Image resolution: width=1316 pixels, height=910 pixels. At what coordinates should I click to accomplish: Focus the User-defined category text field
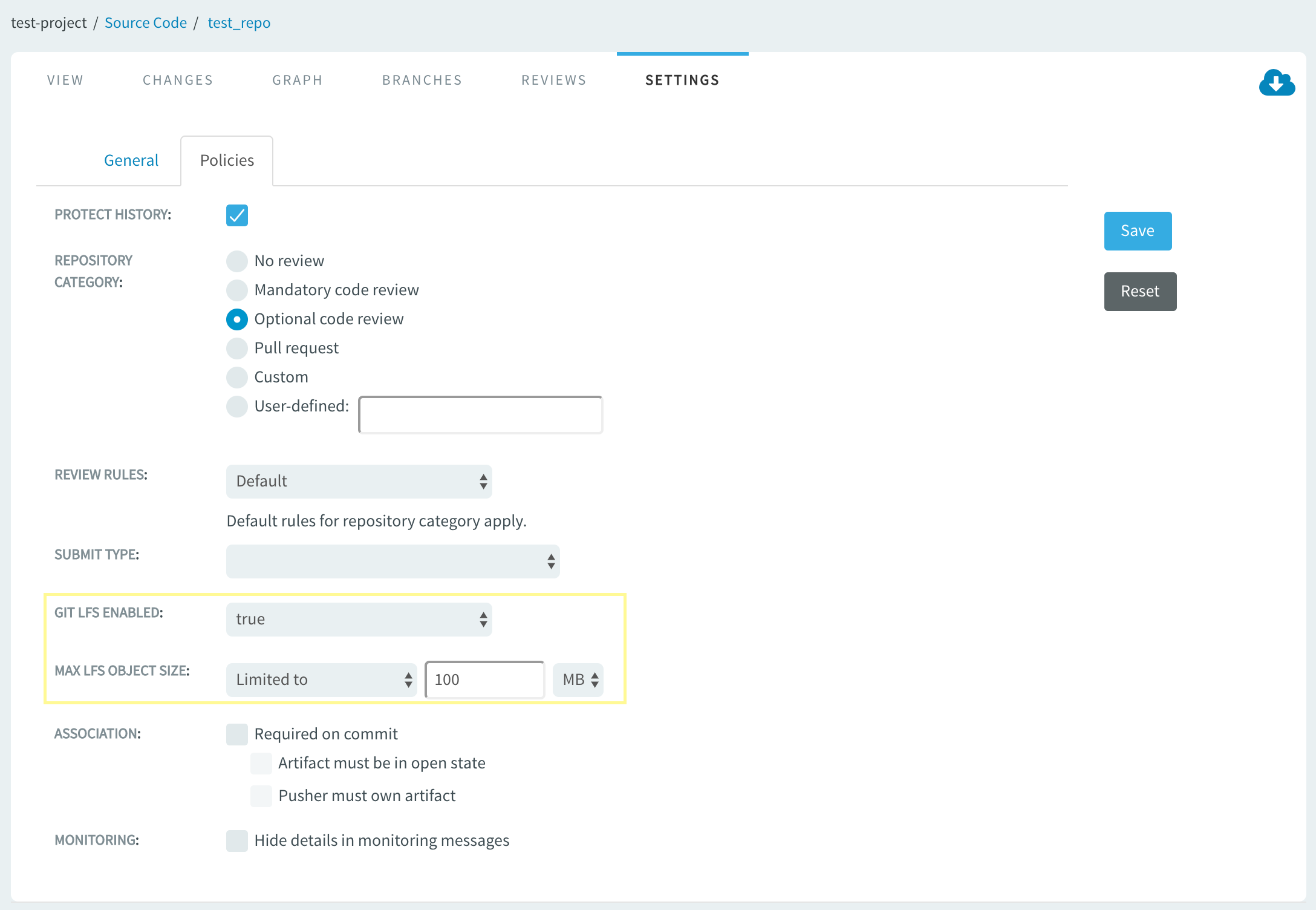(481, 415)
